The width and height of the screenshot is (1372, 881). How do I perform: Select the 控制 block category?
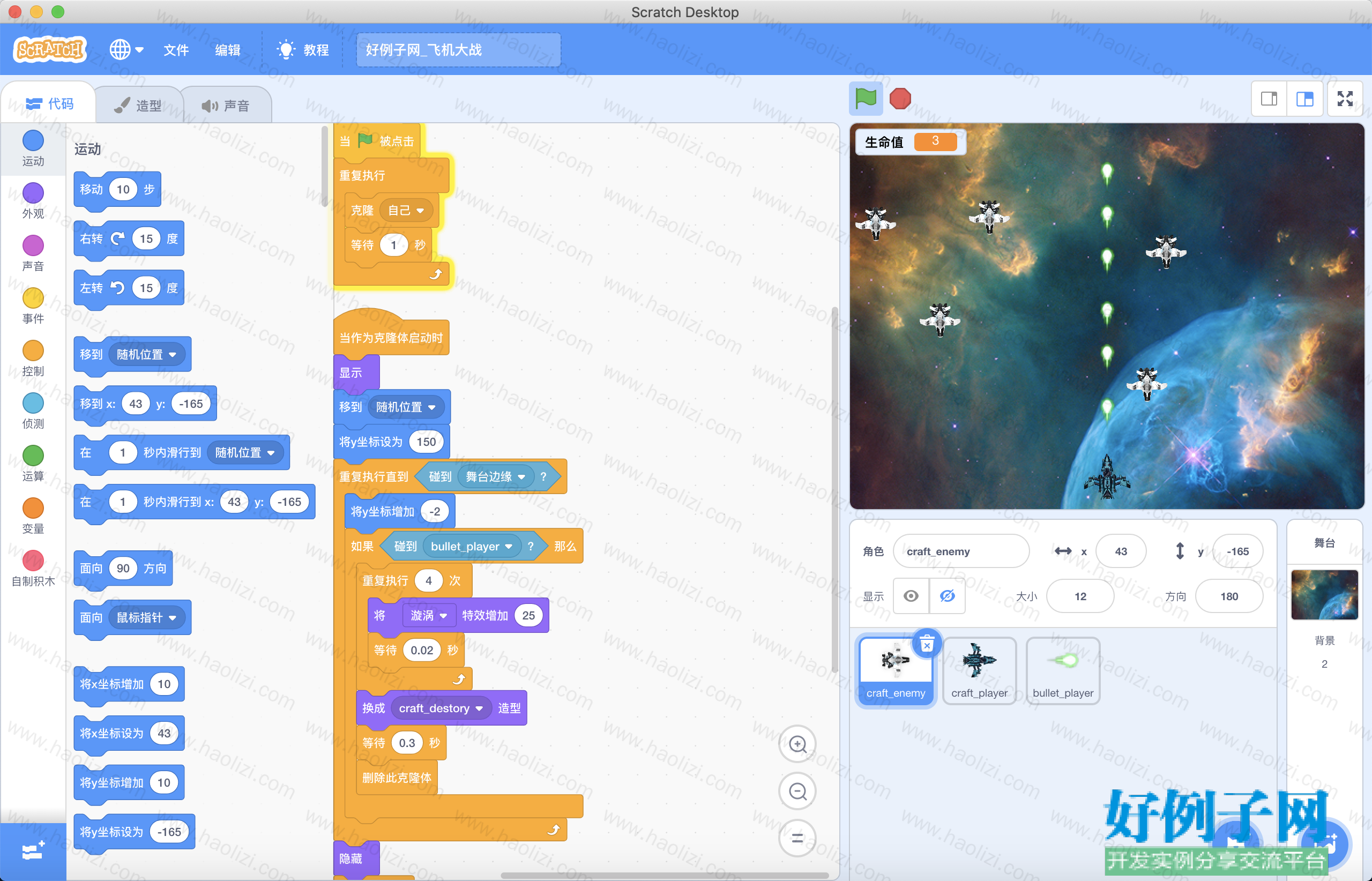tap(33, 359)
